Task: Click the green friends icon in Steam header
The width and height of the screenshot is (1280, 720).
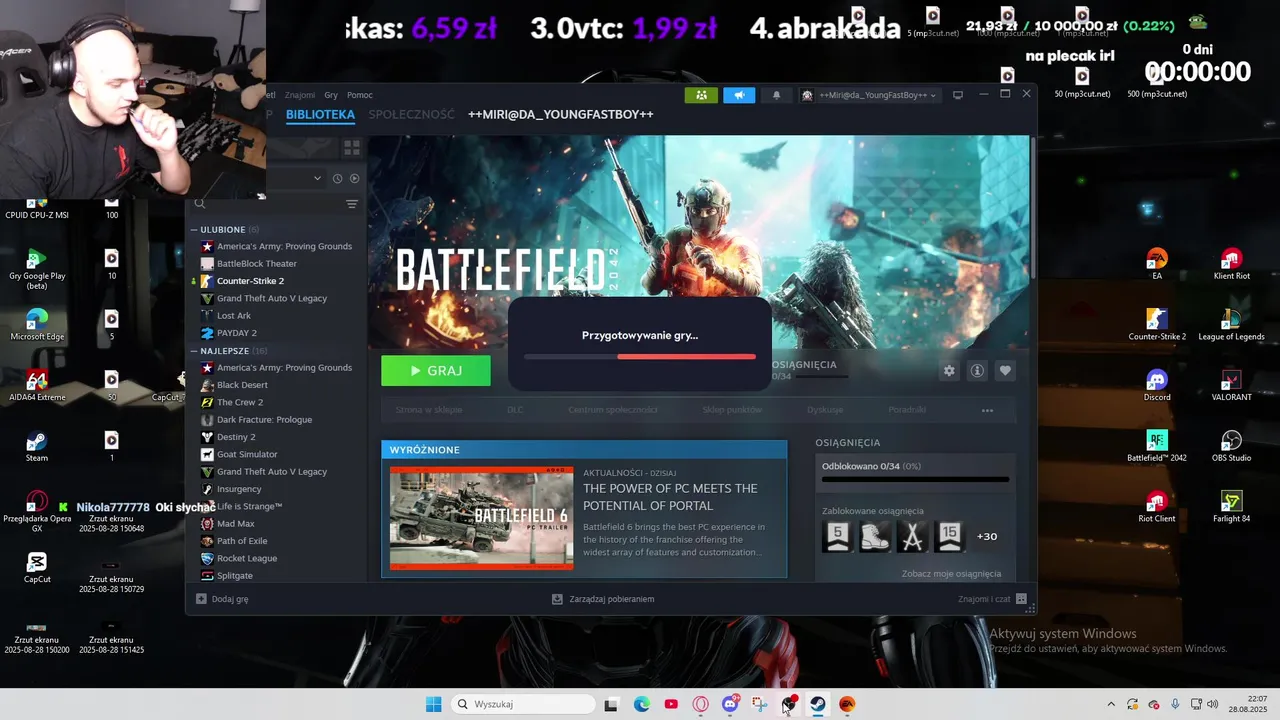Action: point(701,95)
